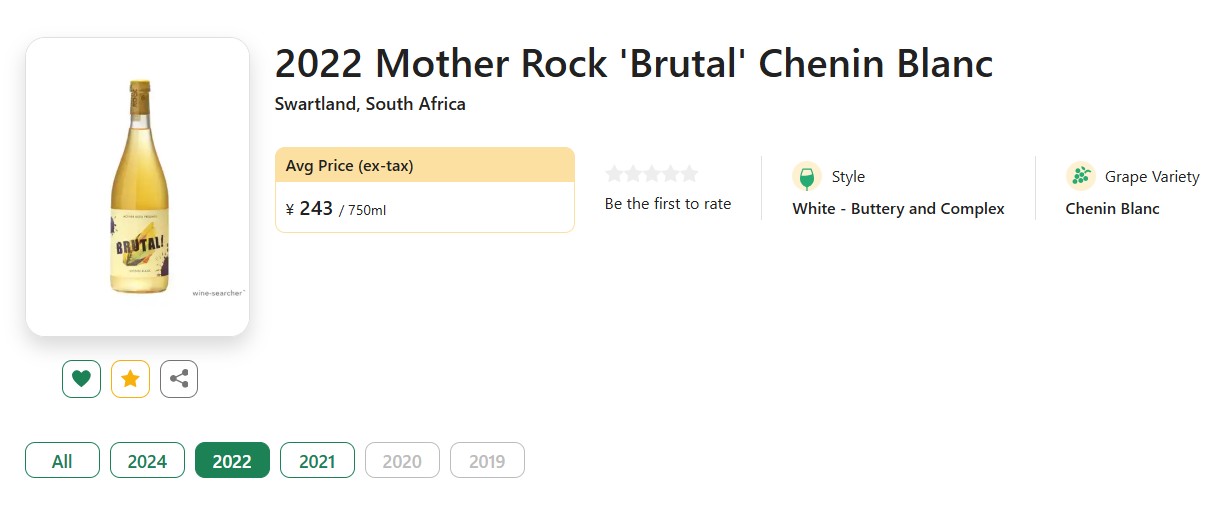Click the Swartland, South Africa region link
This screenshot has height=512, width=1228.
click(370, 104)
